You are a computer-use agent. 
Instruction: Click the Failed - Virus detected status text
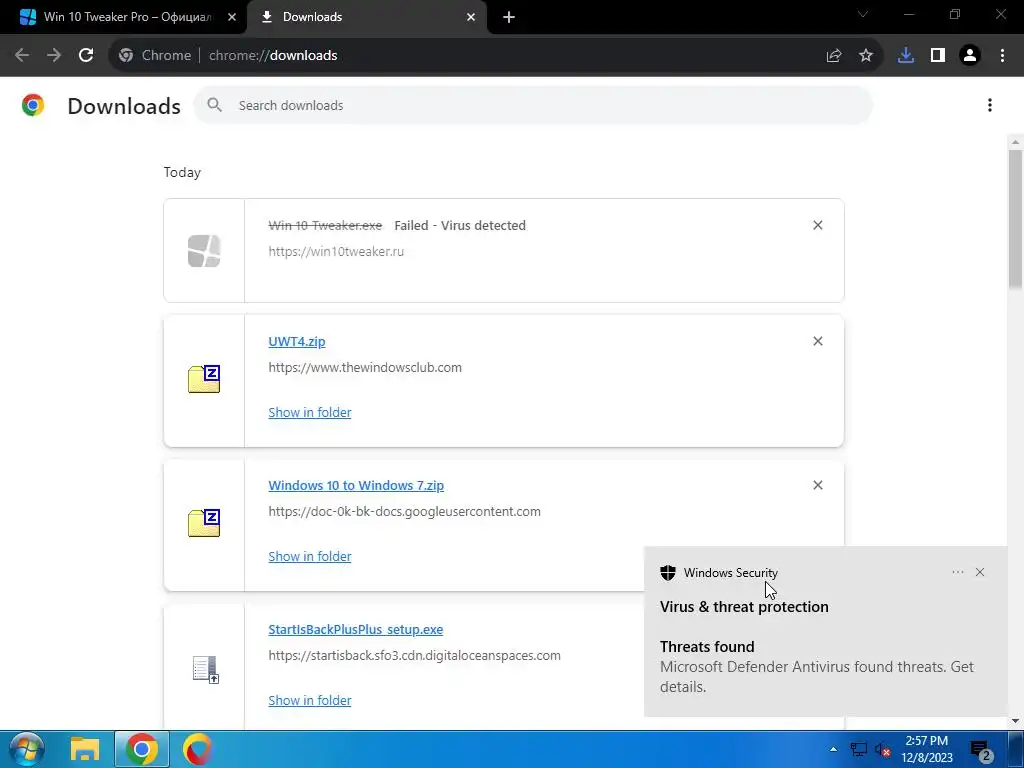(x=460, y=225)
